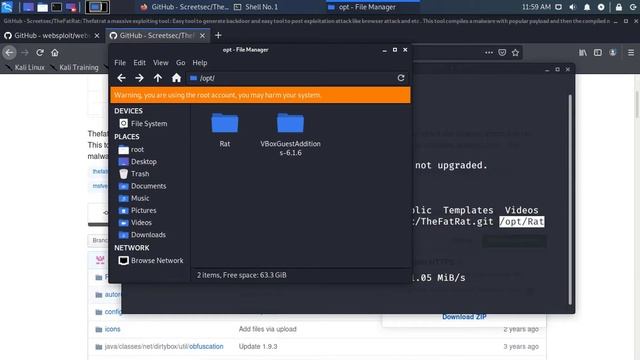Open the browser library icon

tap(583, 53)
